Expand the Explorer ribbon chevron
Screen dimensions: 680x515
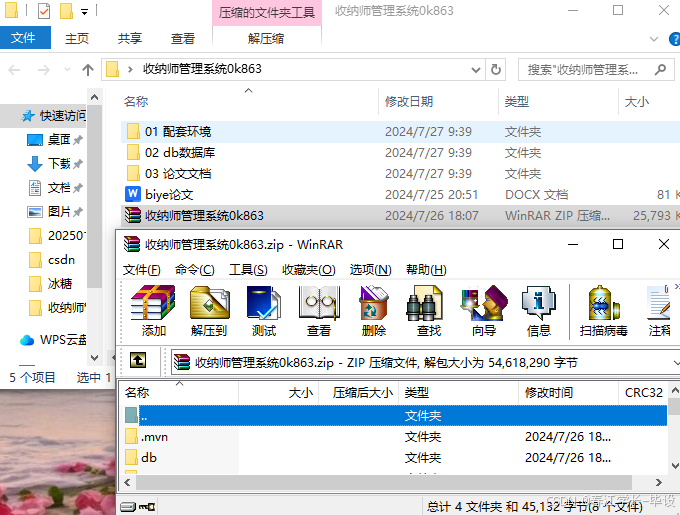[x=654, y=39]
